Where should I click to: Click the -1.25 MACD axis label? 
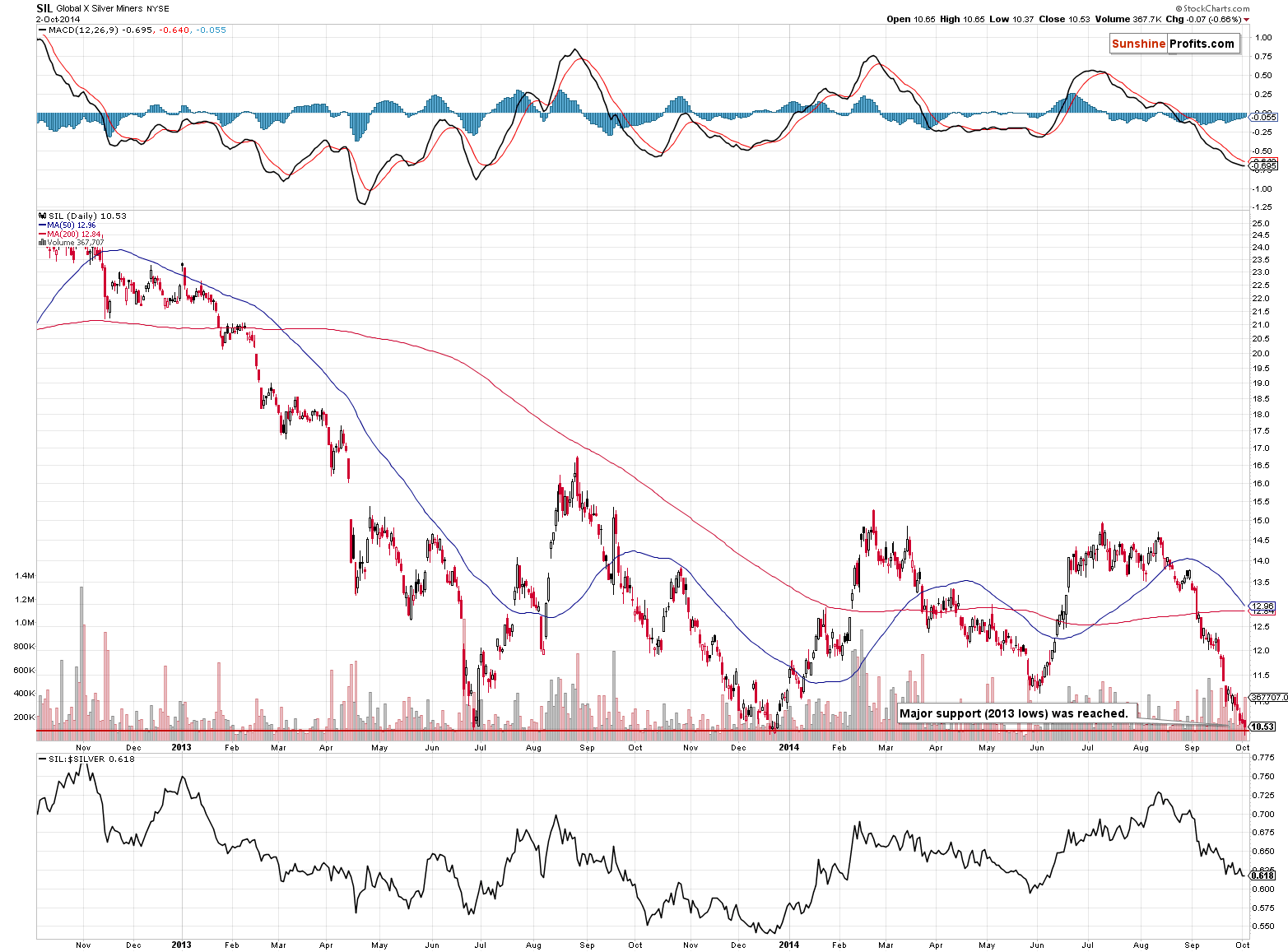tap(1262, 207)
